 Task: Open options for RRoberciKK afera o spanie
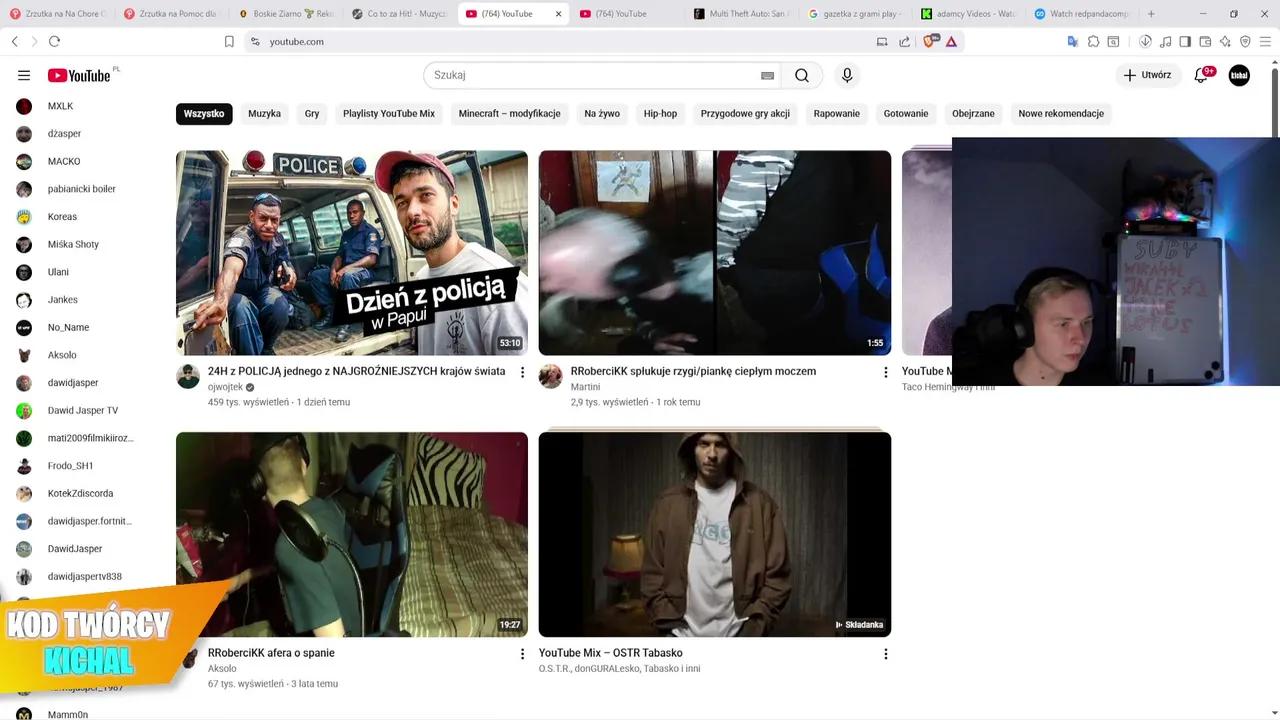[x=522, y=654]
